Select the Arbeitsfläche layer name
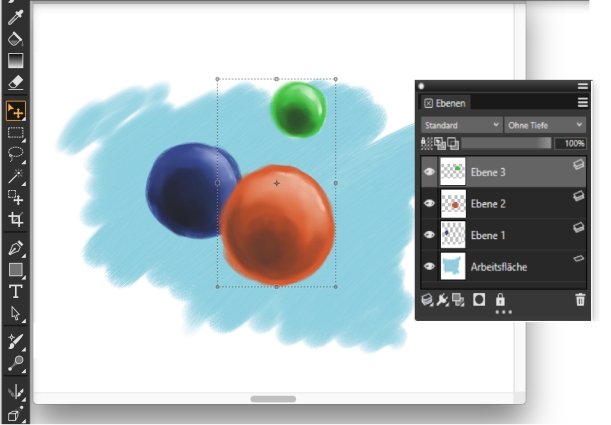The height and width of the screenshot is (425, 611). click(x=499, y=267)
